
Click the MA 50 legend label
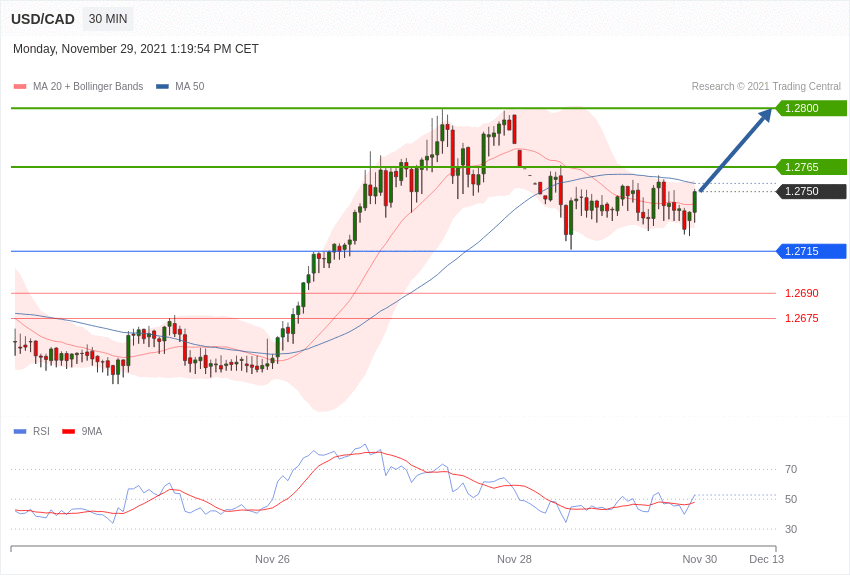click(x=190, y=86)
